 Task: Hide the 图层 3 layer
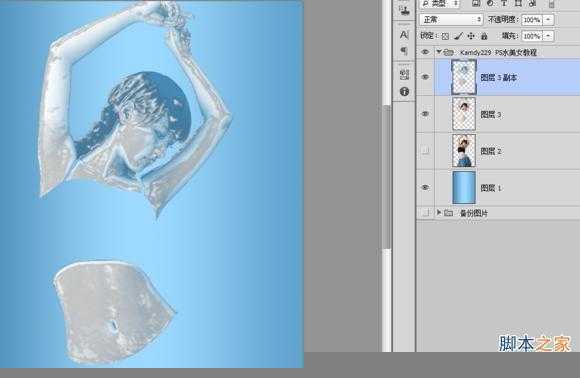coord(425,114)
